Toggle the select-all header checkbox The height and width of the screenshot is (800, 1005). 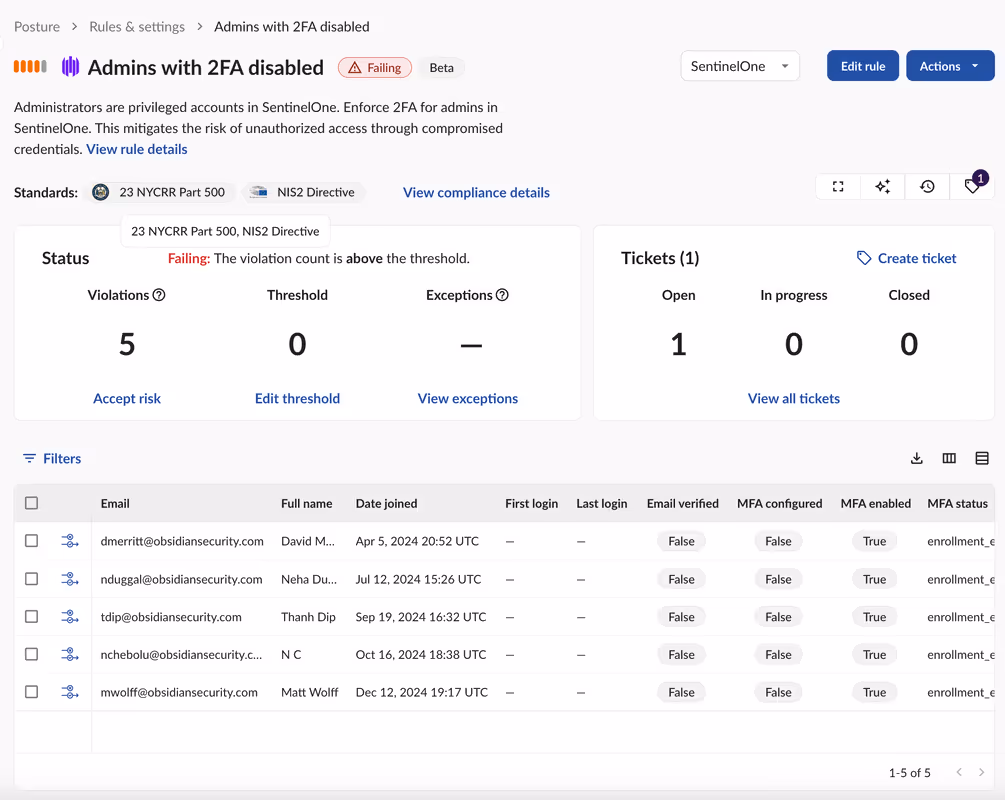[31, 503]
